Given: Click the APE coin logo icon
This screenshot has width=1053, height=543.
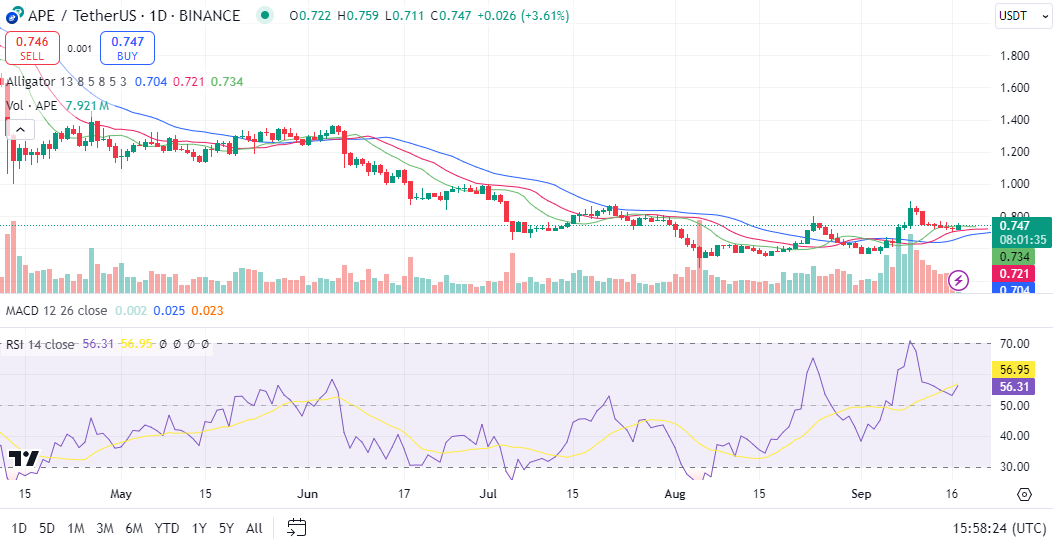Looking at the screenshot, I should [x=12, y=15].
